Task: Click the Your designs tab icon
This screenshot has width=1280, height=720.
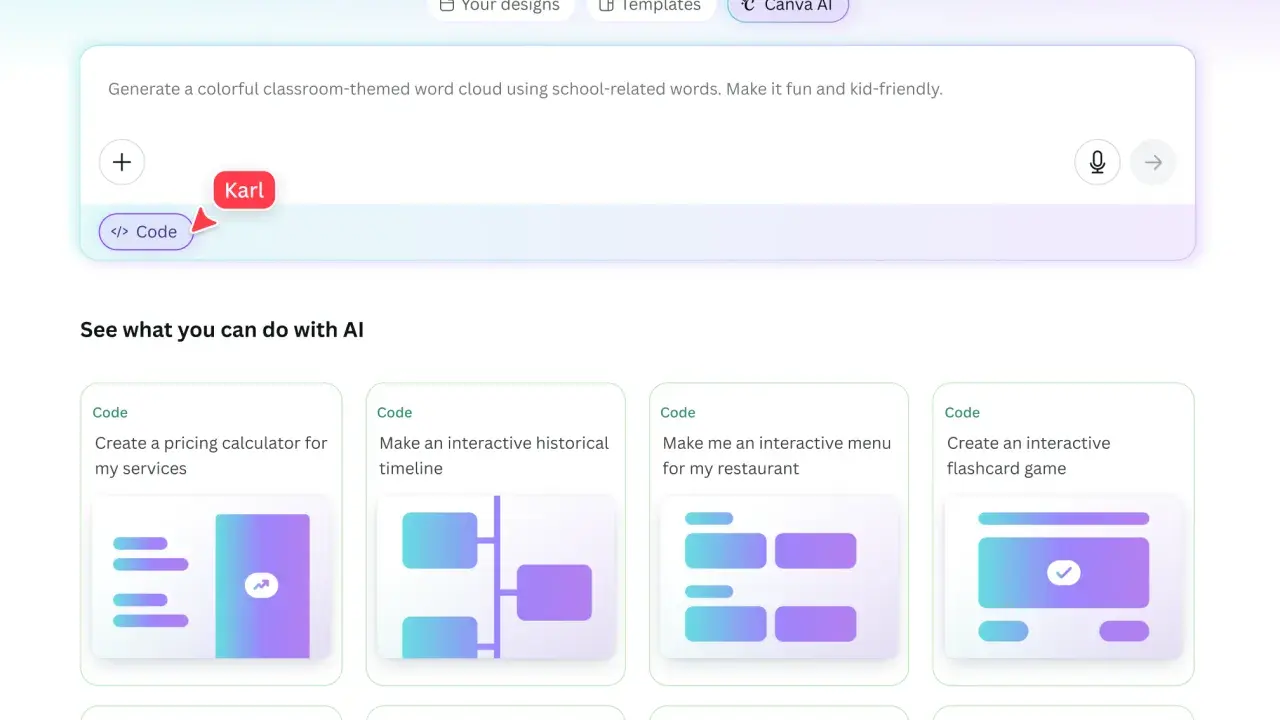Action: point(447,6)
